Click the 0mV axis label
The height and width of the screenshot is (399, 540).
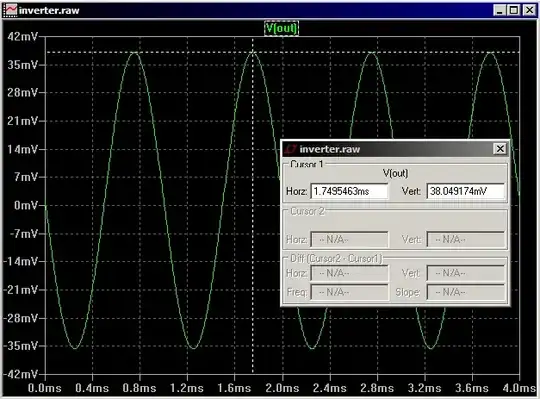25,206
